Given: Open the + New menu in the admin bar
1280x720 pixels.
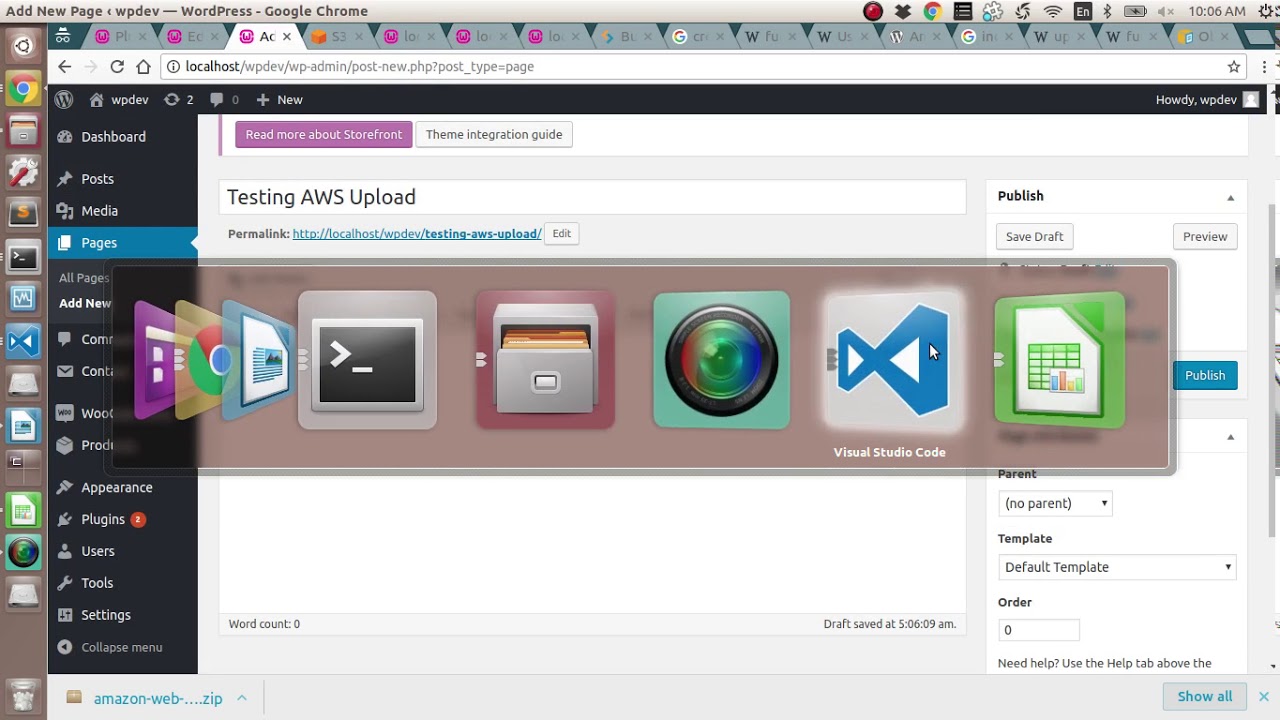Looking at the screenshot, I should tap(279, 99).
